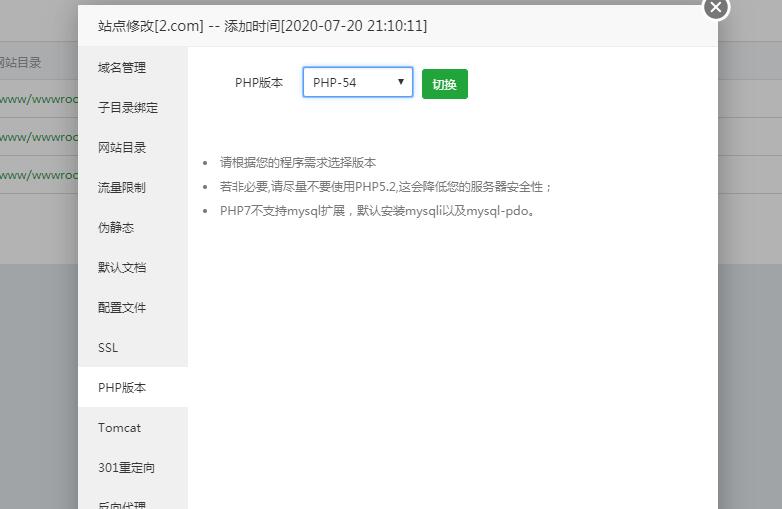Select the PHP版本 sidebar tab
Image resolution: width=782 pixels, height=509 pixels.
pyautogui.click(x=133, y=387)
